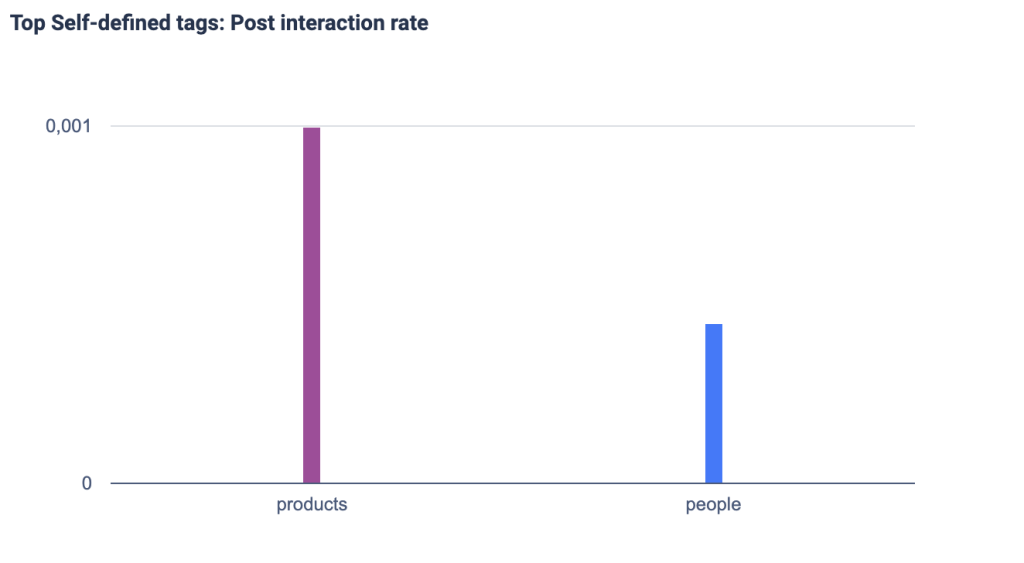Viewport: 1024px width, 563px height.
Task: Click the word "Top" in the title
Action: pos(26,23)
